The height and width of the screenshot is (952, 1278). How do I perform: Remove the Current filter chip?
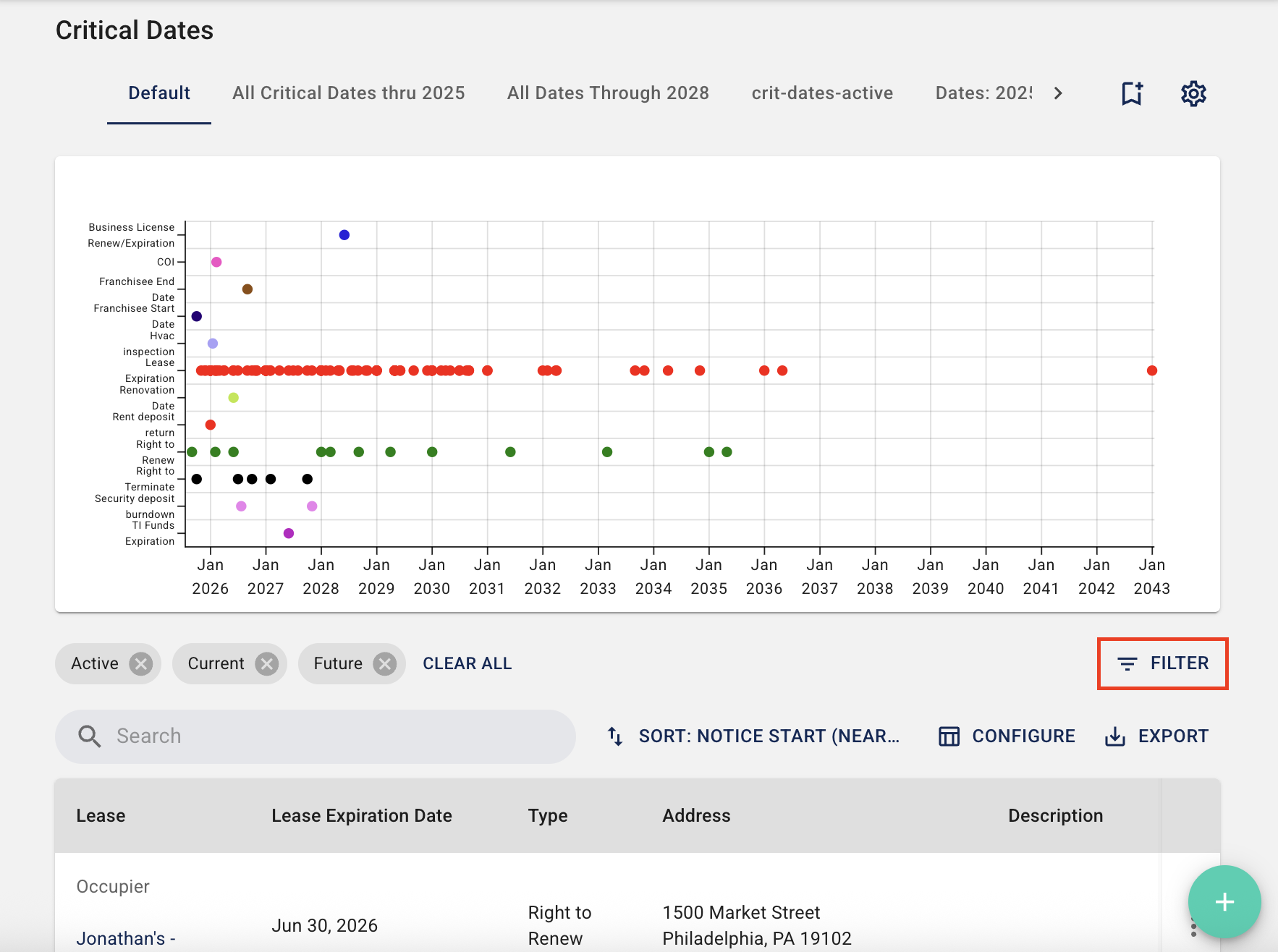[x=267, y=663]
